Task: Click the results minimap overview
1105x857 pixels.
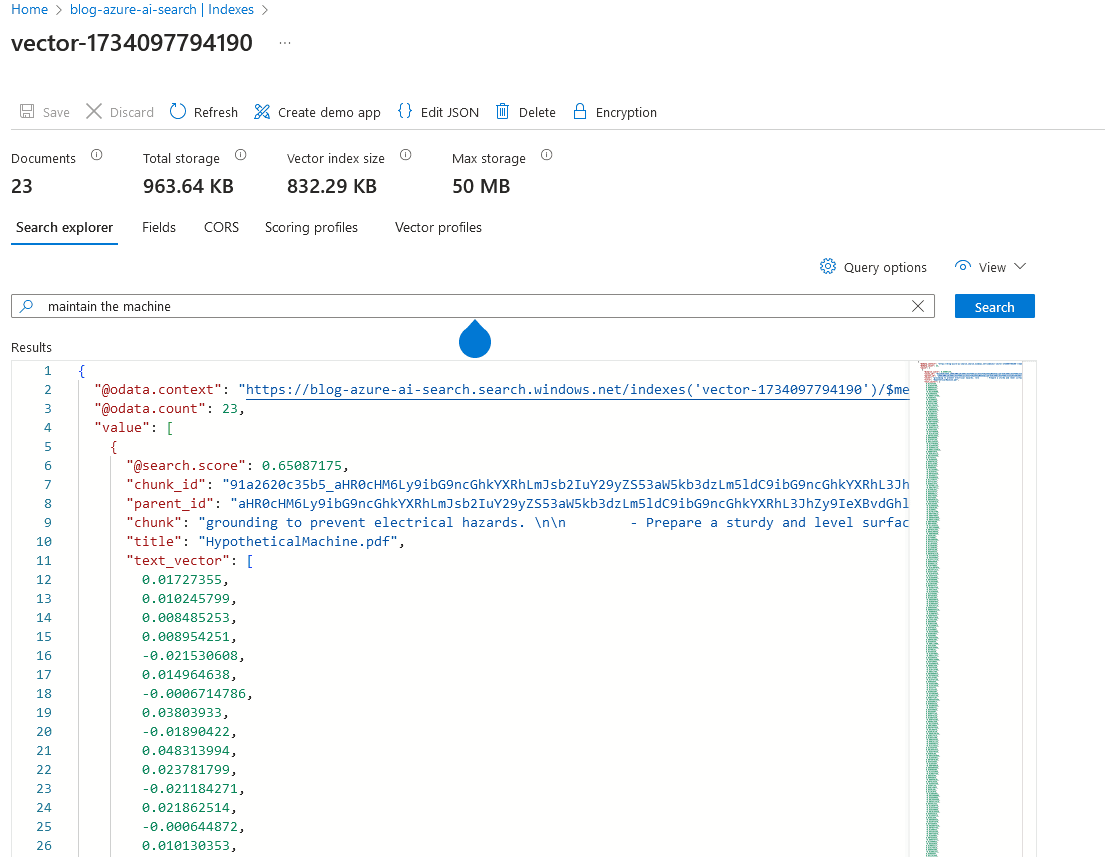Action: [x=971, y=609]
